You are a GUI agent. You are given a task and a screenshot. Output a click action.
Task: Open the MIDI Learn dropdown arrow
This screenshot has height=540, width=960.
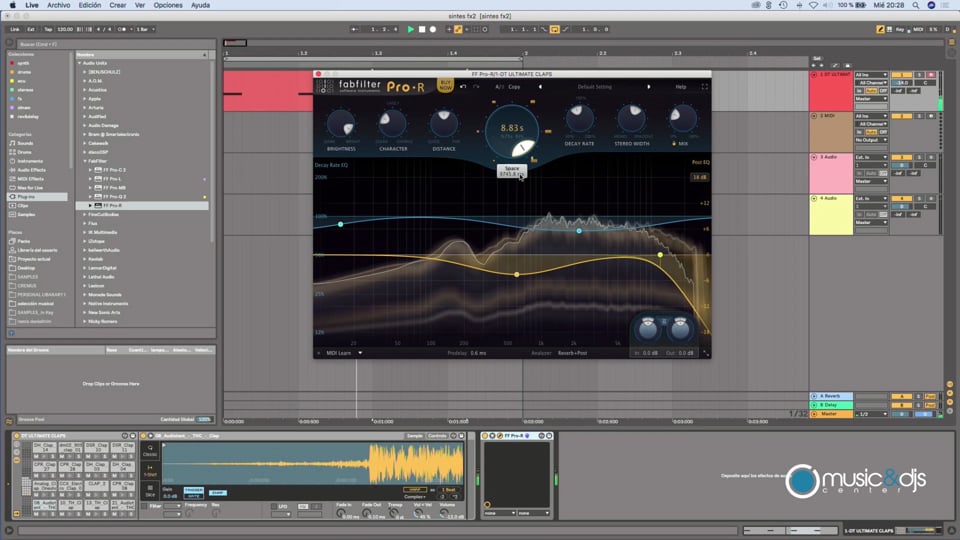pos(360,353)
